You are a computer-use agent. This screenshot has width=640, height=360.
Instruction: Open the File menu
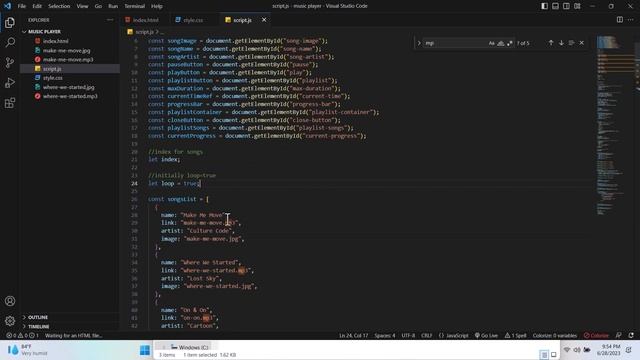22,6
